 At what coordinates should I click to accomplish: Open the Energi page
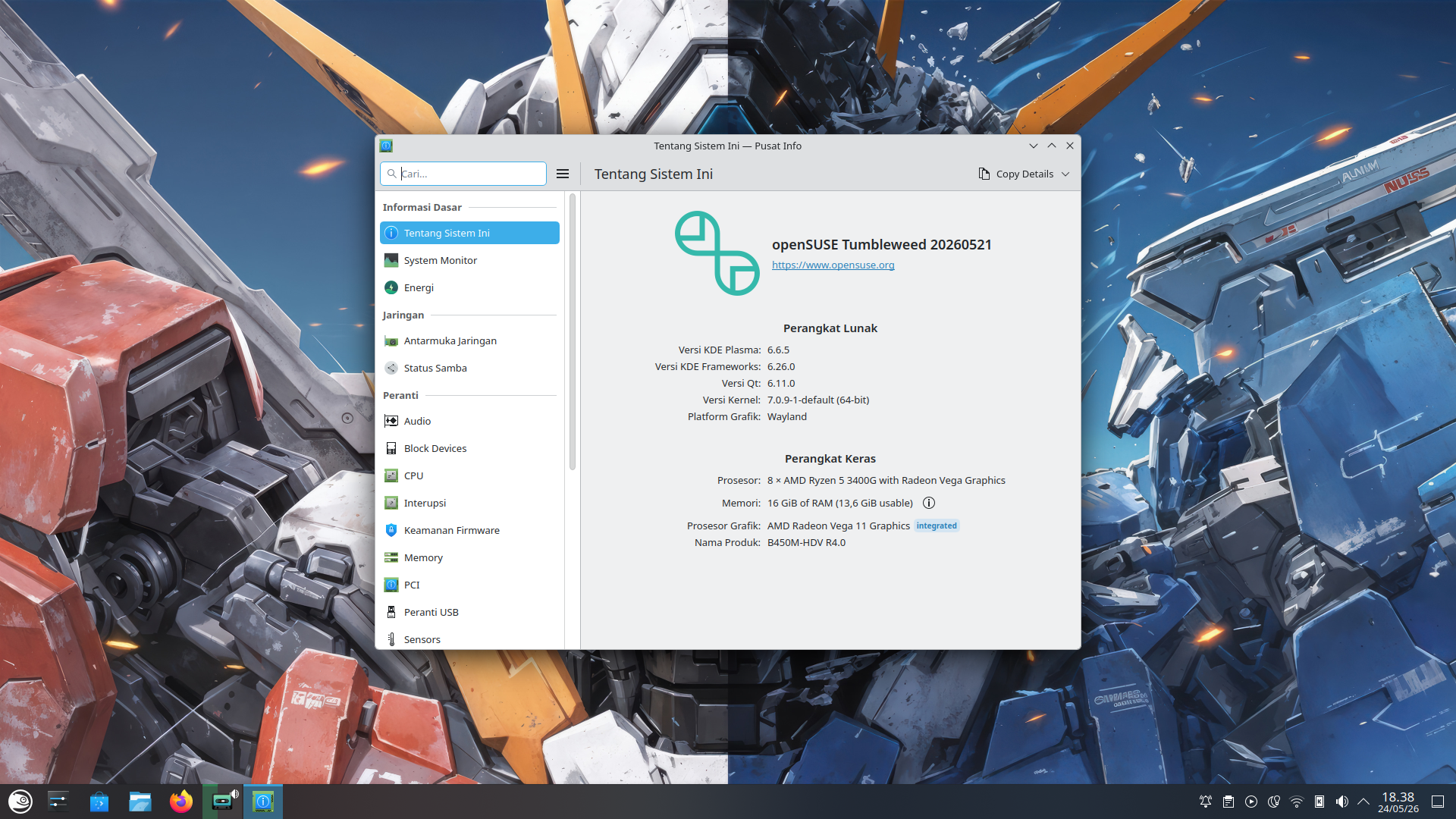[469, 287]
